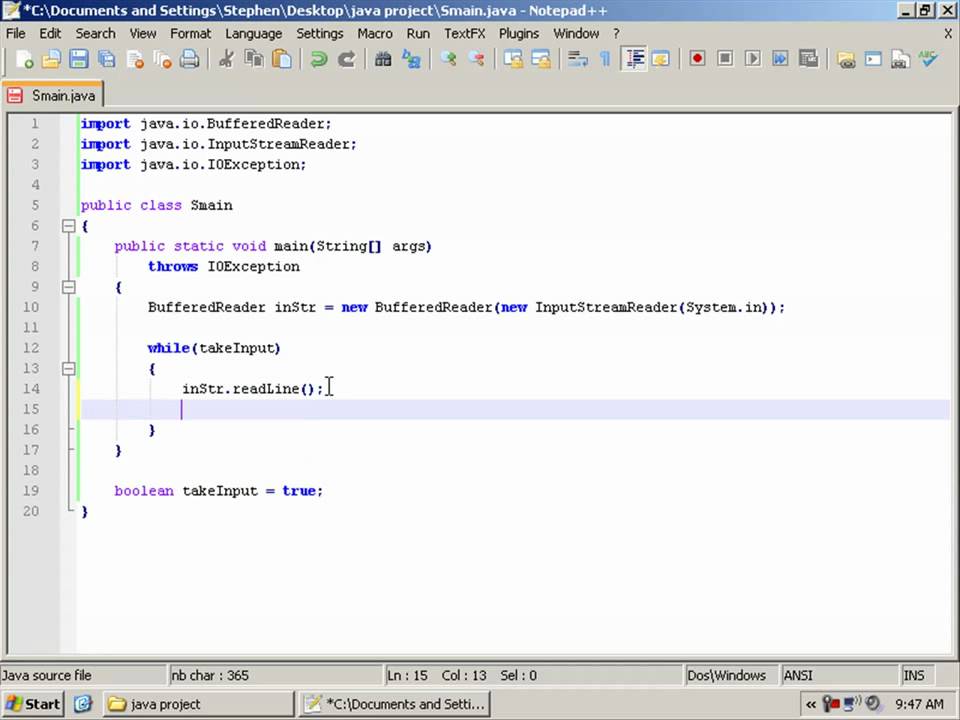Place cursor after inStr.readLine(); on line 14
The width and height of the screenshot is (960, 720).
click(x=324, y=389)
